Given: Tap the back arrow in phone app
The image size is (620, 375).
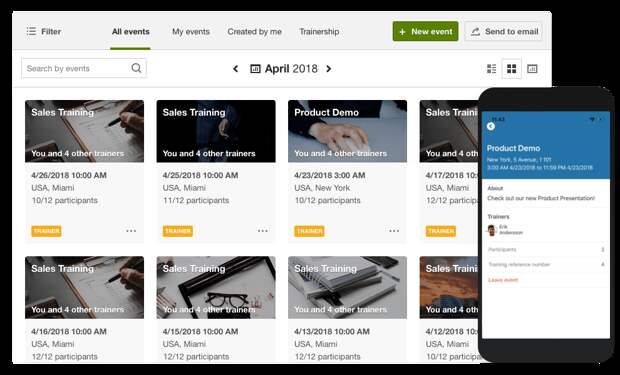Looking at the screenshot, I should tap(491, 126).
